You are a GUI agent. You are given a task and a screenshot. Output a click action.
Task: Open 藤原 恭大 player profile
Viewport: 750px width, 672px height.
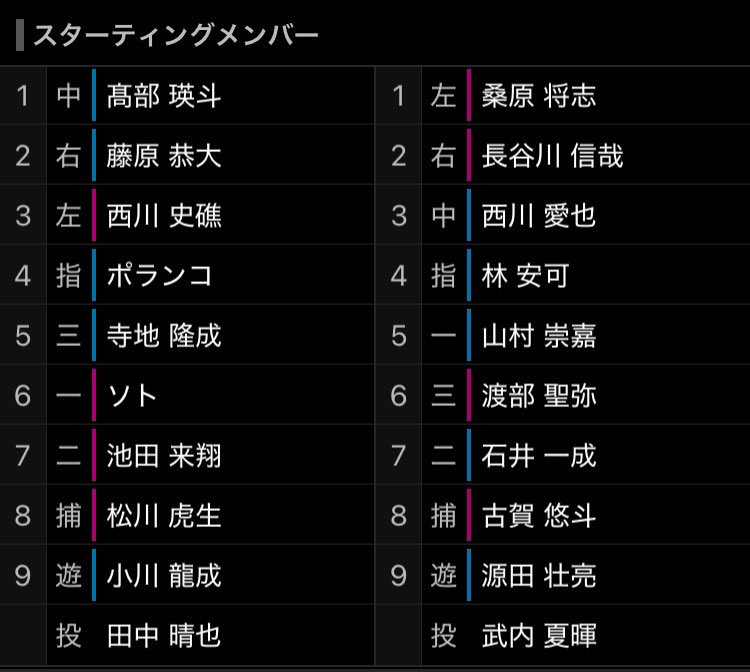point(164,156)
